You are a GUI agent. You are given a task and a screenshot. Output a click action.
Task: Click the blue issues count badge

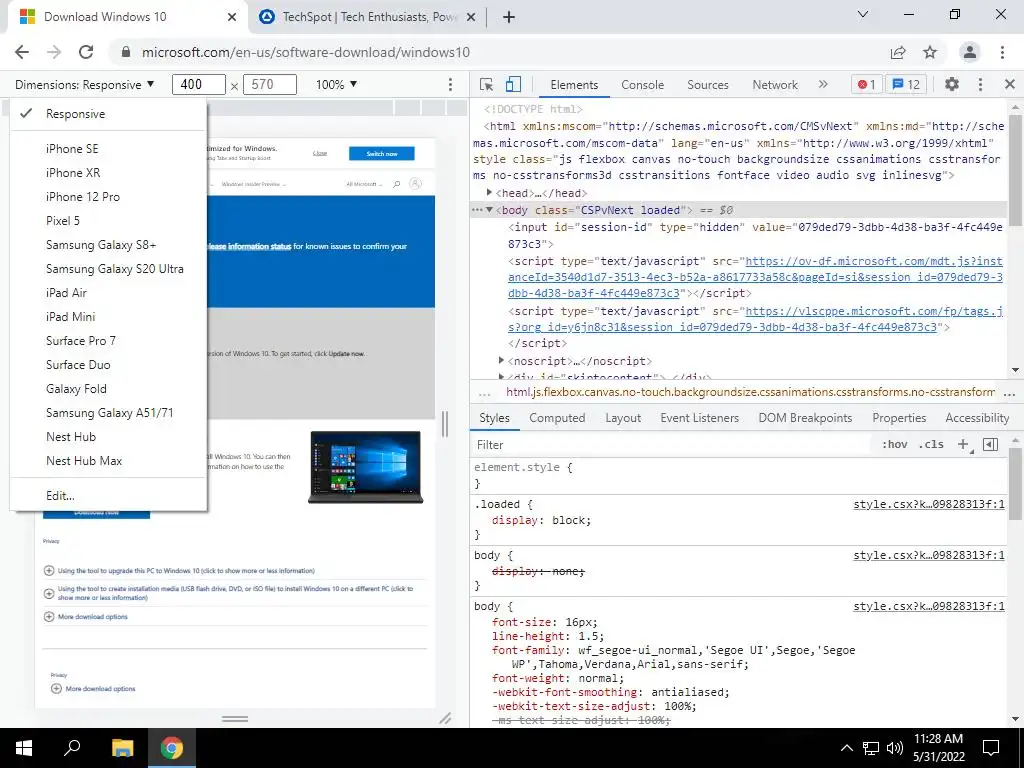tap(906, 84)
